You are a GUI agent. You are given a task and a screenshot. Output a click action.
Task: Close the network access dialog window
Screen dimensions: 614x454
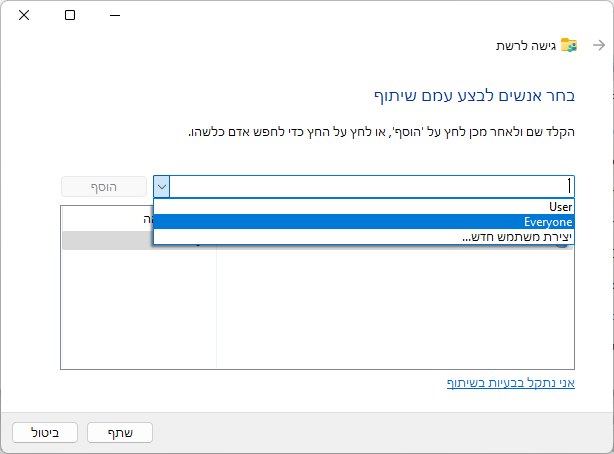(x=24, y=15)
